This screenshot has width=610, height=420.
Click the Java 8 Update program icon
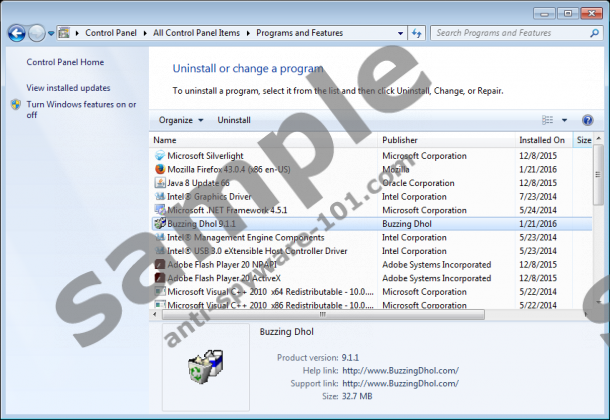click(160, 183)
